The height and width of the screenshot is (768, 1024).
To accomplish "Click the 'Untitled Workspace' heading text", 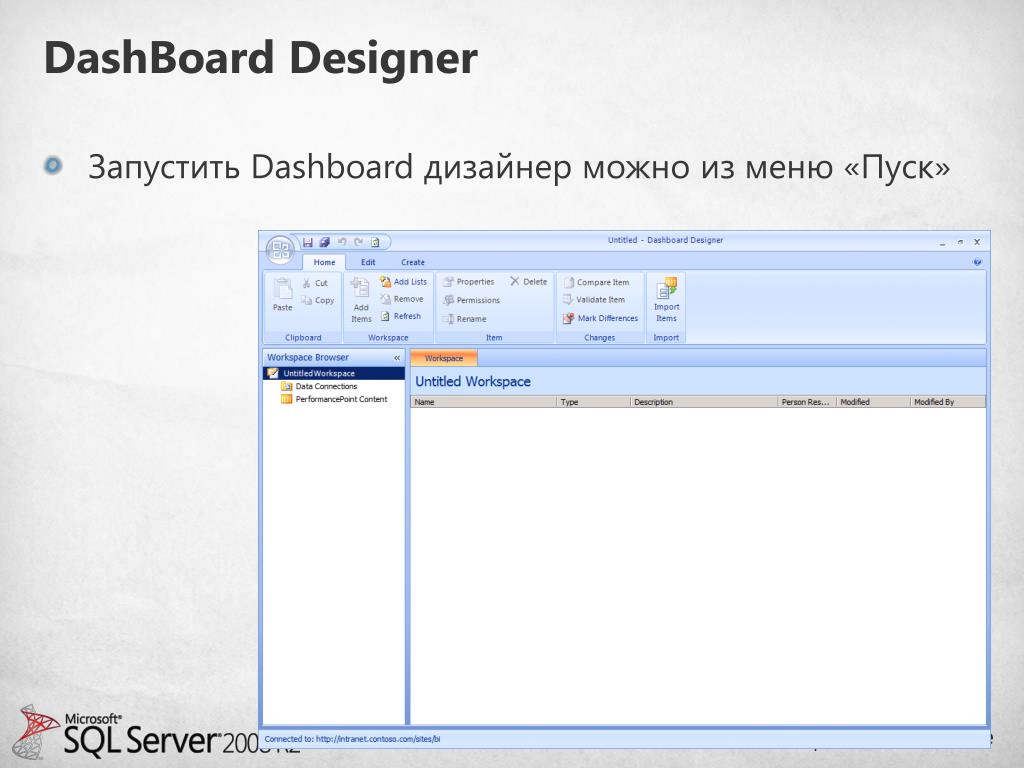I will point(473,382).
